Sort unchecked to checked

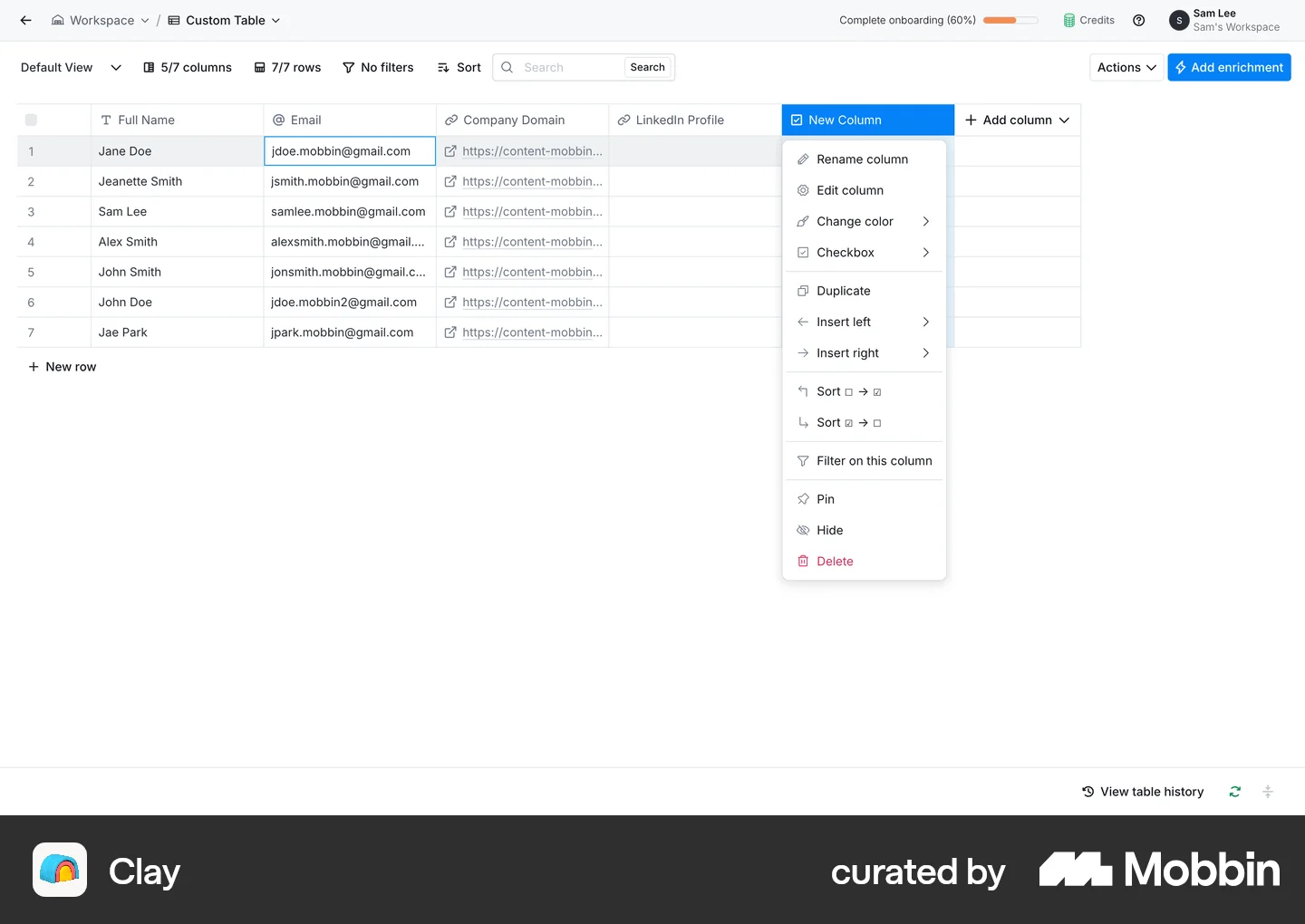coord(864,391)
